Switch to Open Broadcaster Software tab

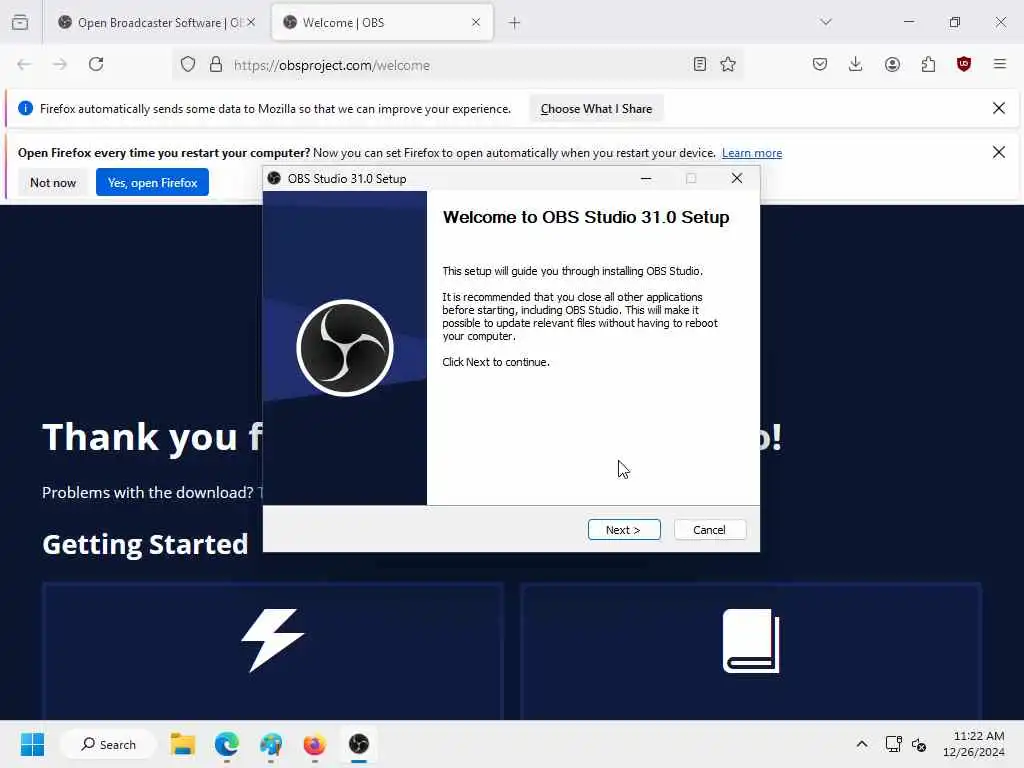(155, 23)
